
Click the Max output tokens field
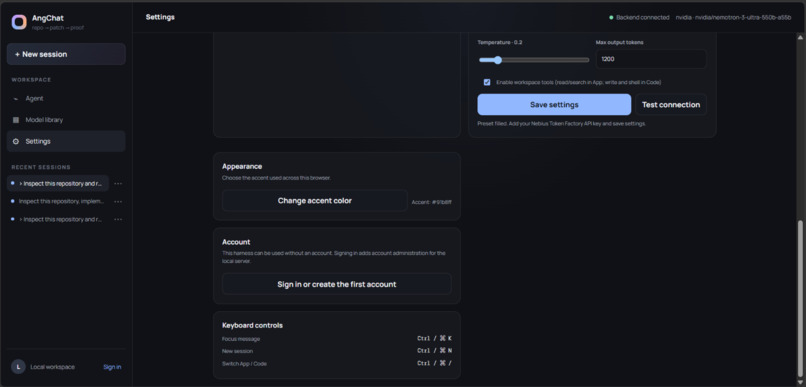pos(651,59)
